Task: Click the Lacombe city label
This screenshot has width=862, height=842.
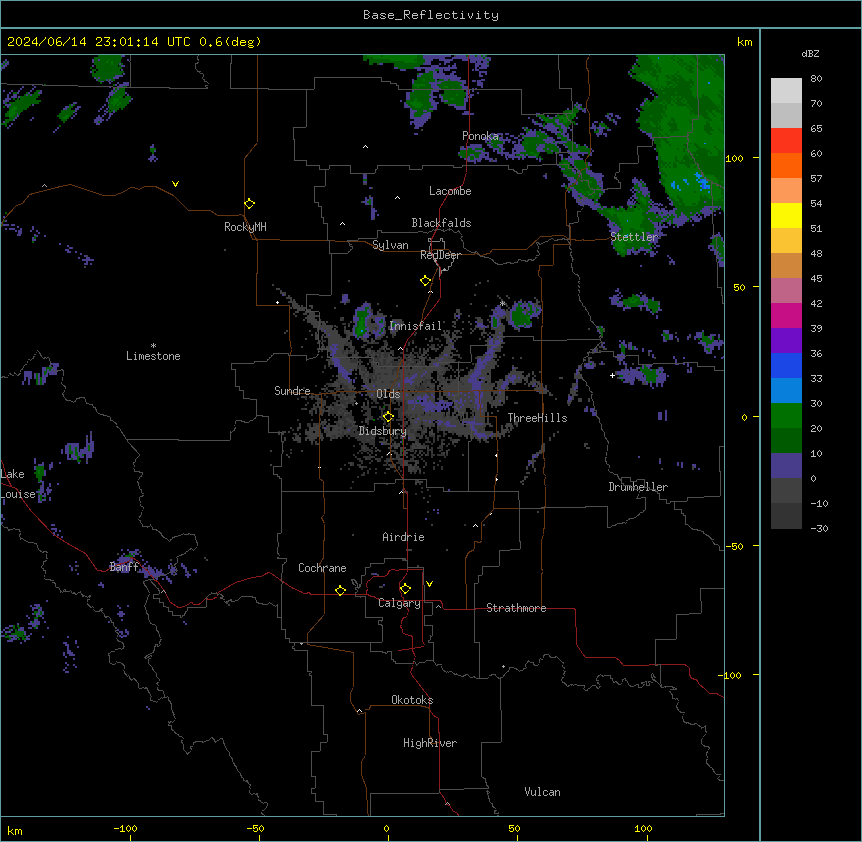Action: [x=450, y=191]
